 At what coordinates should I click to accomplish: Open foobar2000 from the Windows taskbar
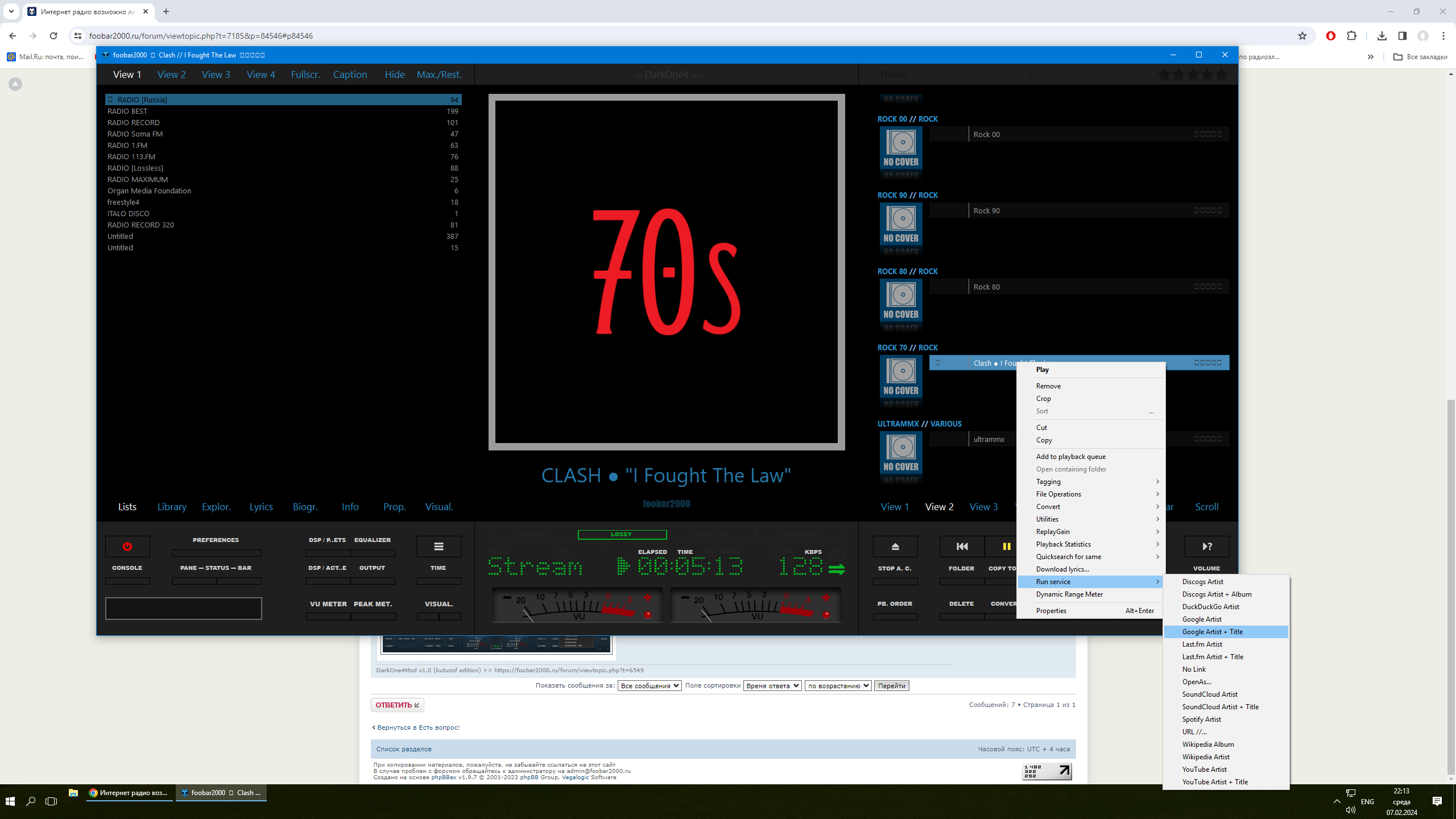click(221, 792)
